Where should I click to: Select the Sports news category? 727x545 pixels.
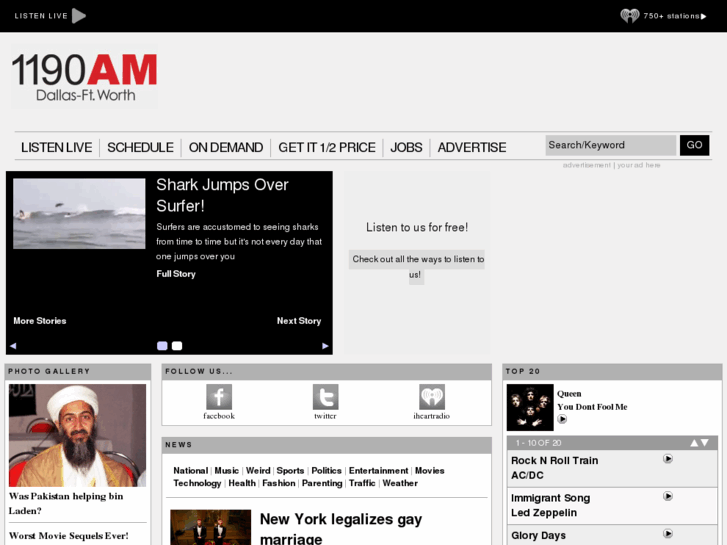click(290, 470)
